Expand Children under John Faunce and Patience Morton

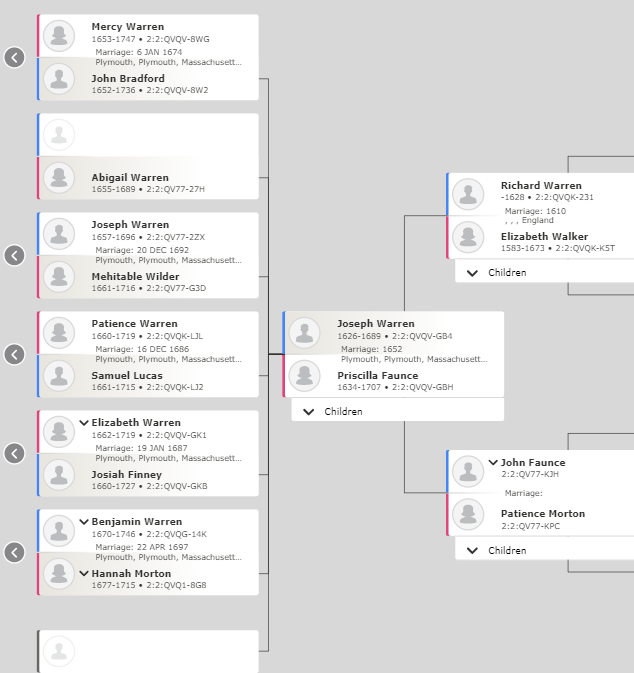click(x=544, y=550)
